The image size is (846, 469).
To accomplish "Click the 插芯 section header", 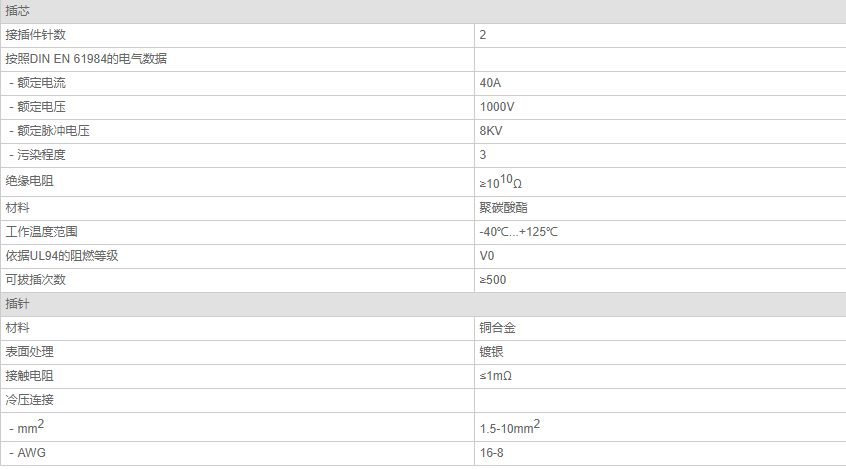I will 423,11.
